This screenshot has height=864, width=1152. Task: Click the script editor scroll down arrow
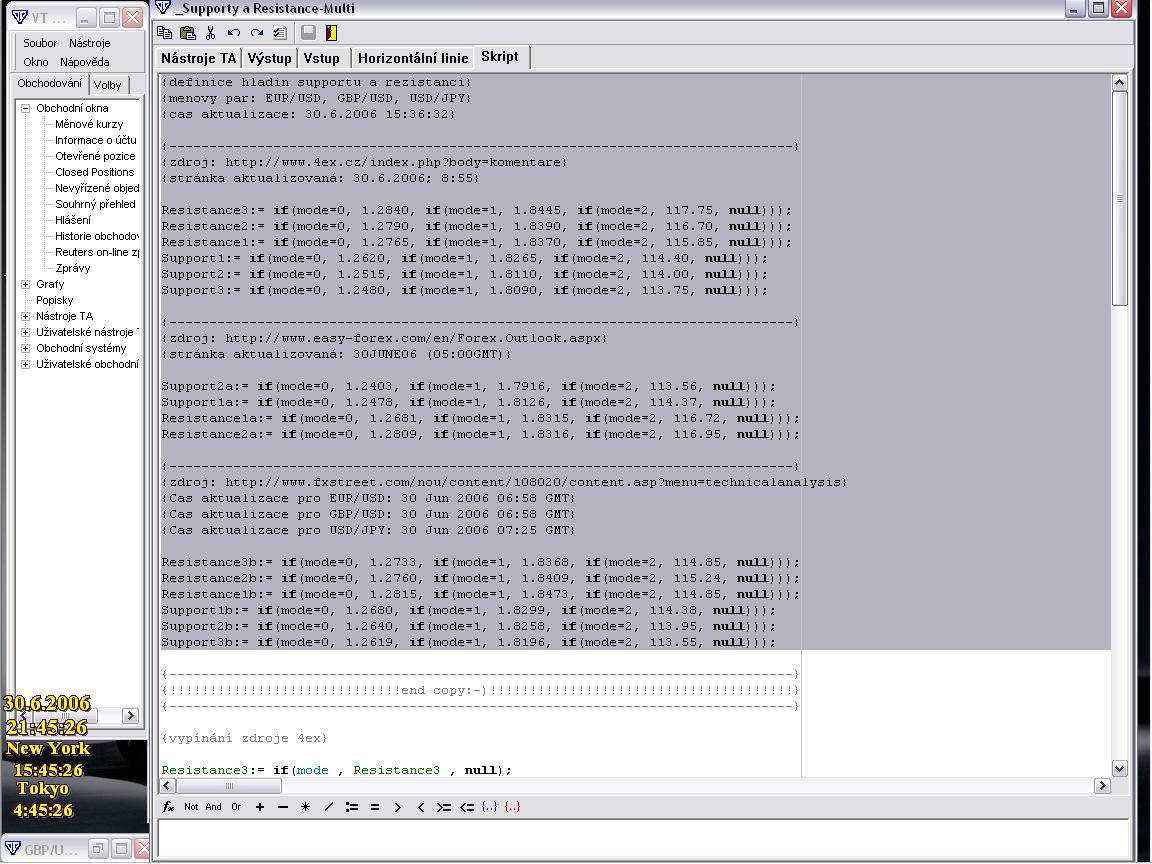pyautogui.click(x=1119, y=769)
